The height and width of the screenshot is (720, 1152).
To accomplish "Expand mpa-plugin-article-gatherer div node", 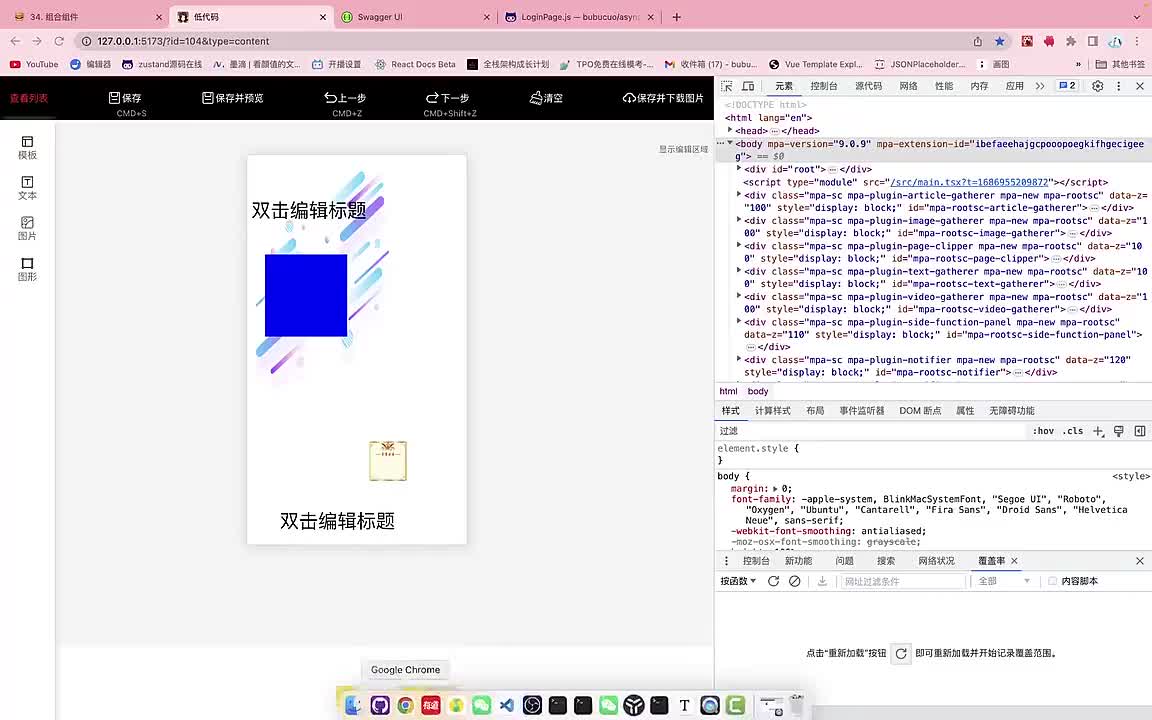I will [739, 194].
